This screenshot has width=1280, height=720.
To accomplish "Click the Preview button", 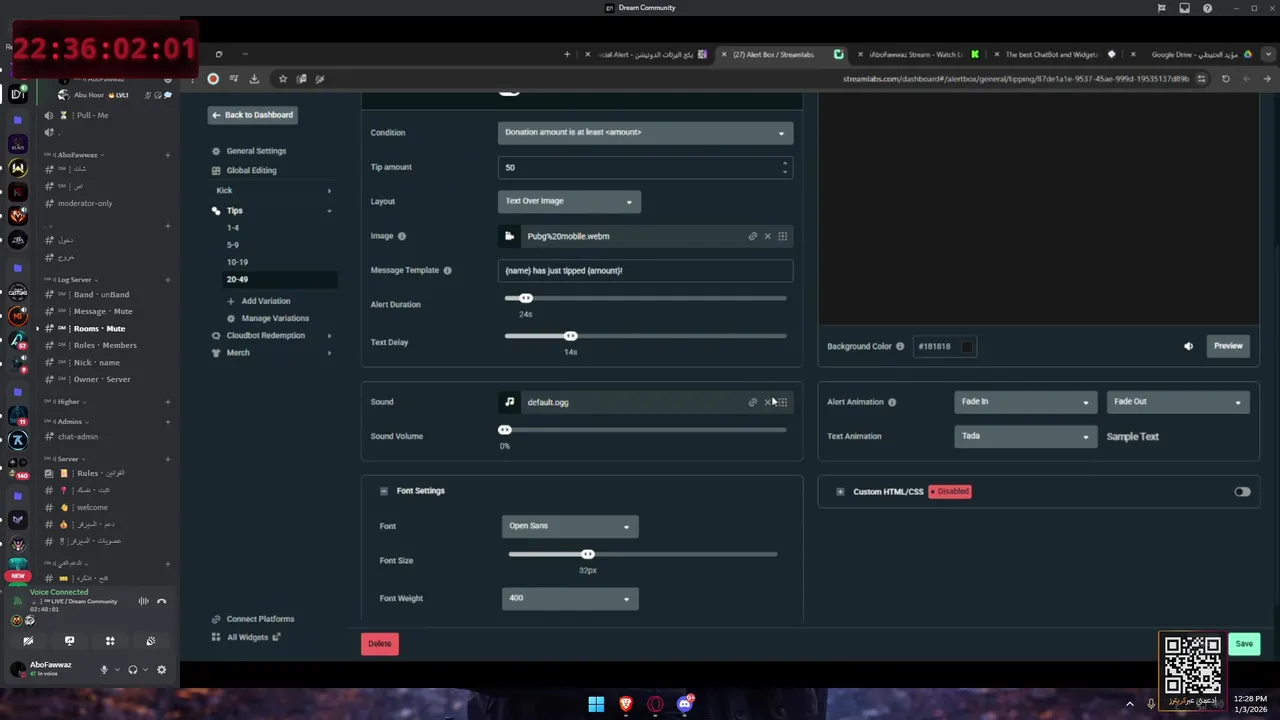I will click(1228, 346).
